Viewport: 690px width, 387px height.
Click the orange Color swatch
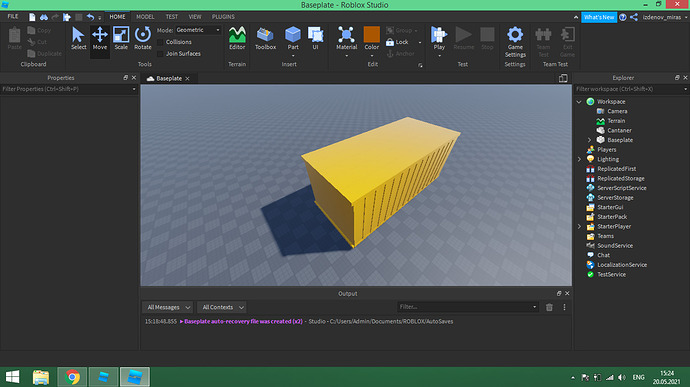click(371, 34)
